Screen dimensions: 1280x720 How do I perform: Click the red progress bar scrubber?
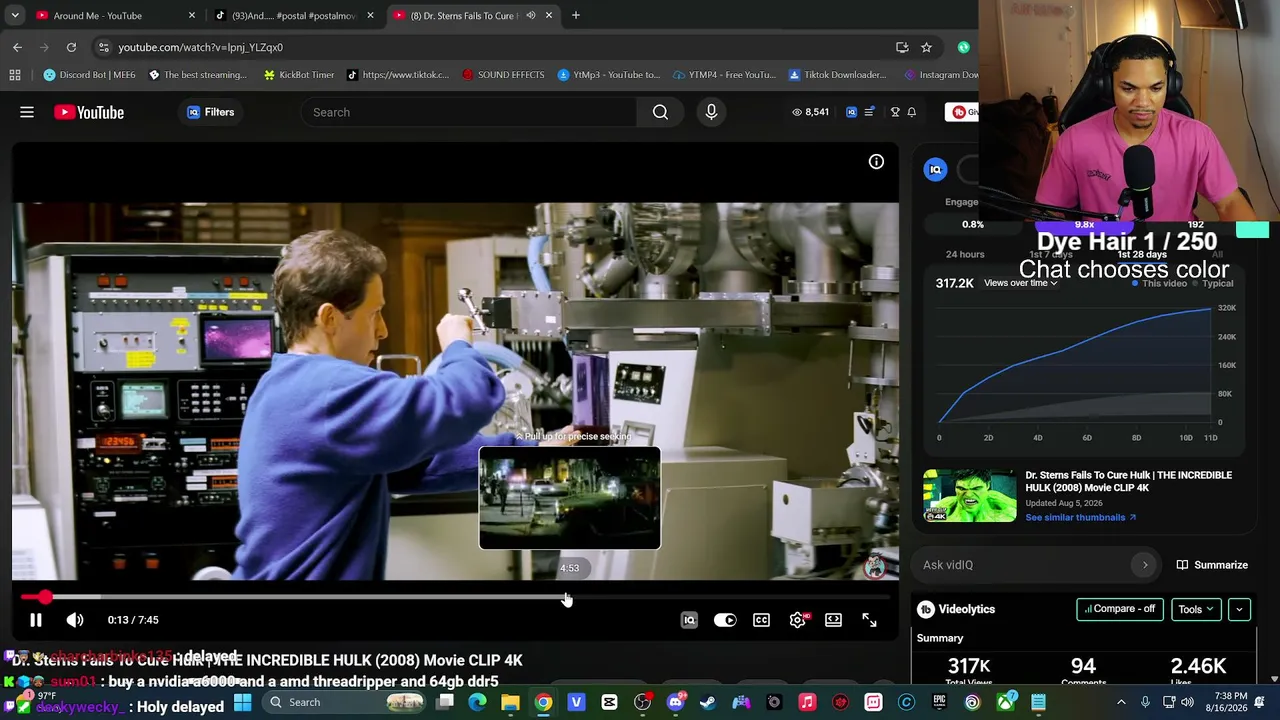tap(45, 597)
